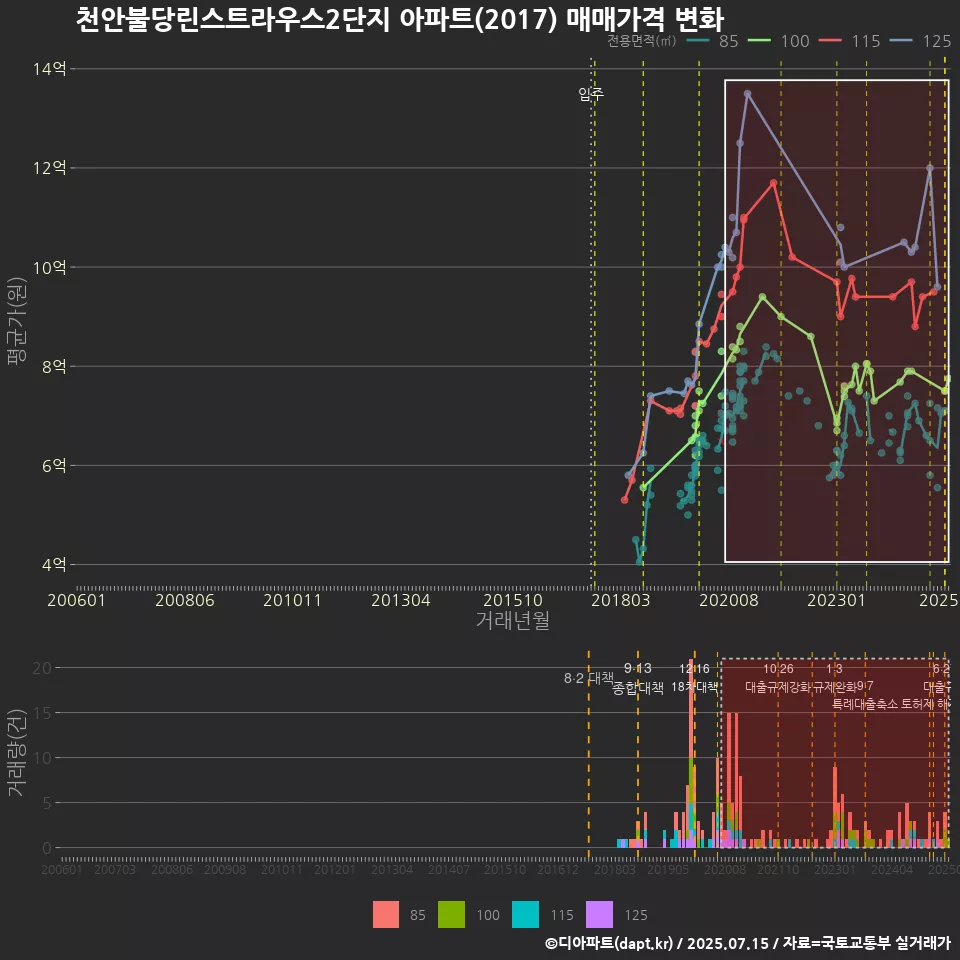Click the 202110 label on the volume chart axis
Image resolution: width=960 pixels, height=960 pixels.
[x=778, y=869]
